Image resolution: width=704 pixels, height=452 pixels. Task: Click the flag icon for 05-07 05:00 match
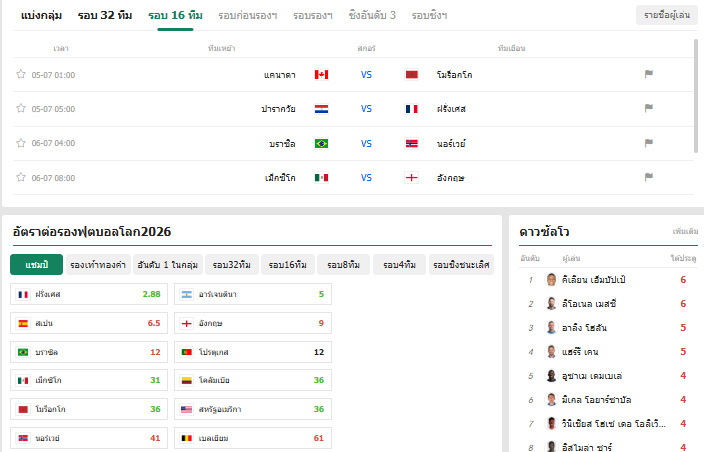pyautogui.click(x=649, y=108)
